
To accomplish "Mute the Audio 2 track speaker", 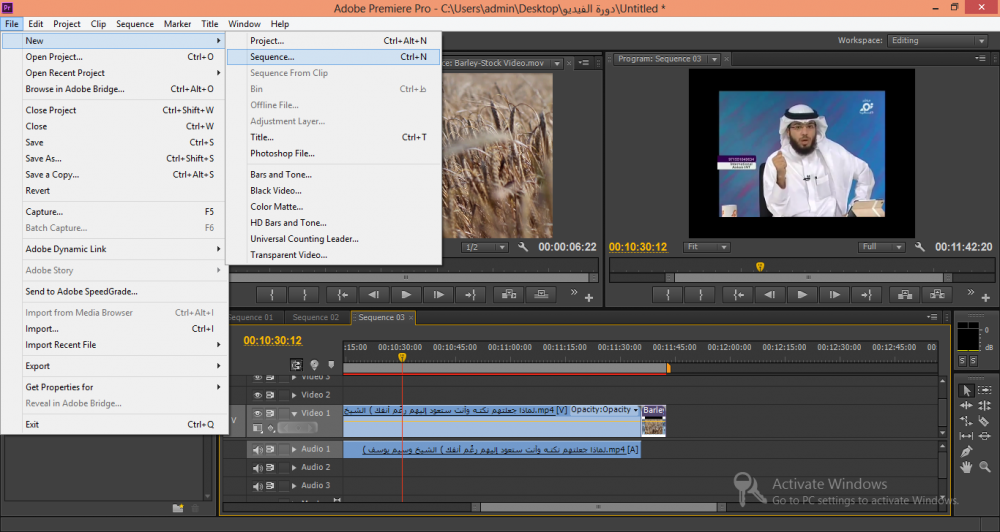I will tap(258, 467).
